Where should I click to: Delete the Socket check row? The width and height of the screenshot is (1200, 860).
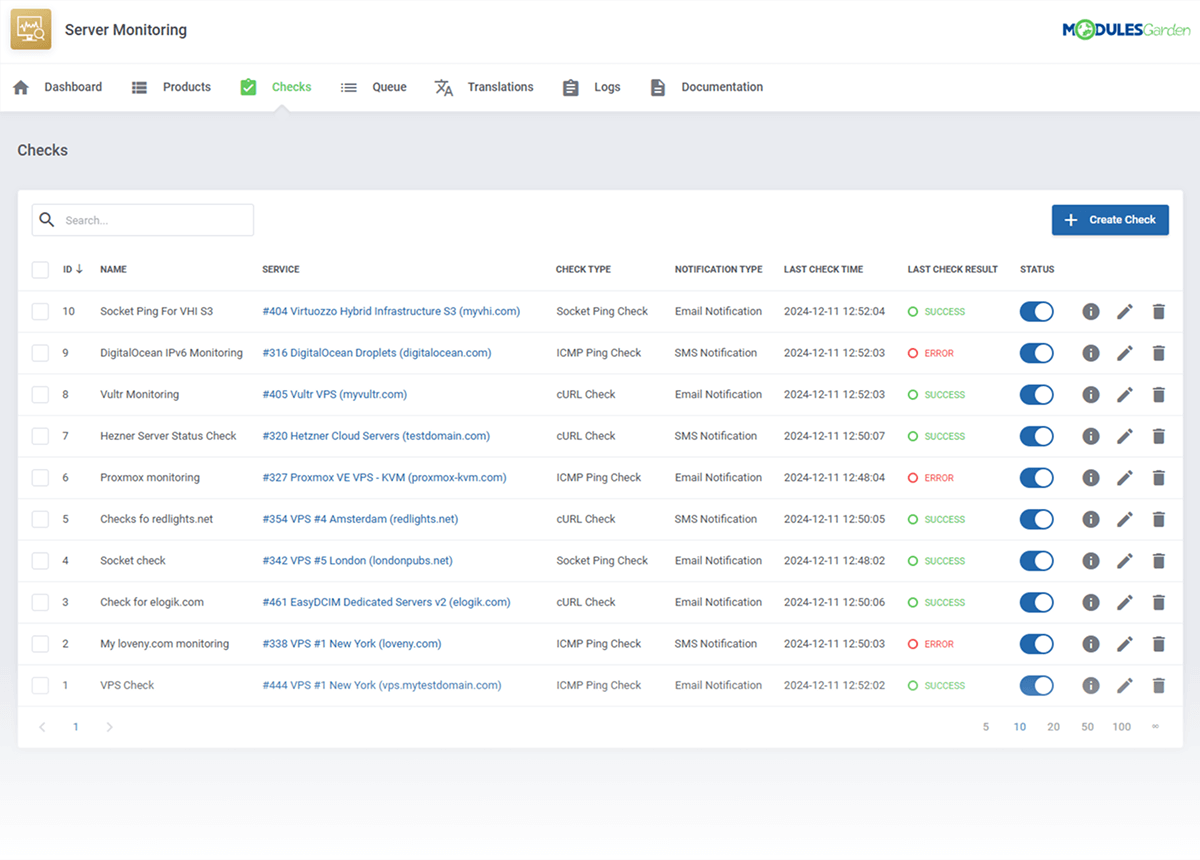1159,561
